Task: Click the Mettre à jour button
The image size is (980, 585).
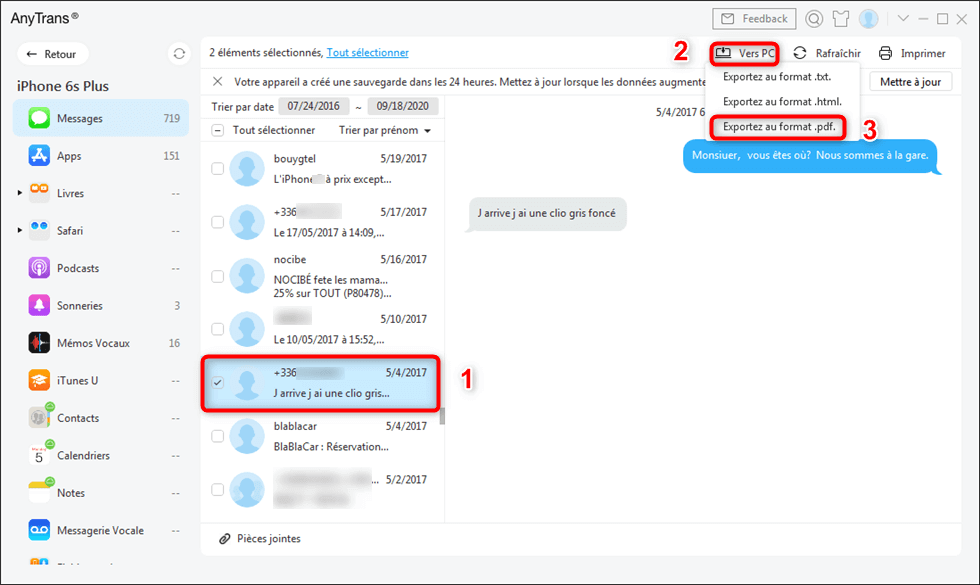Action: (911, 82)
